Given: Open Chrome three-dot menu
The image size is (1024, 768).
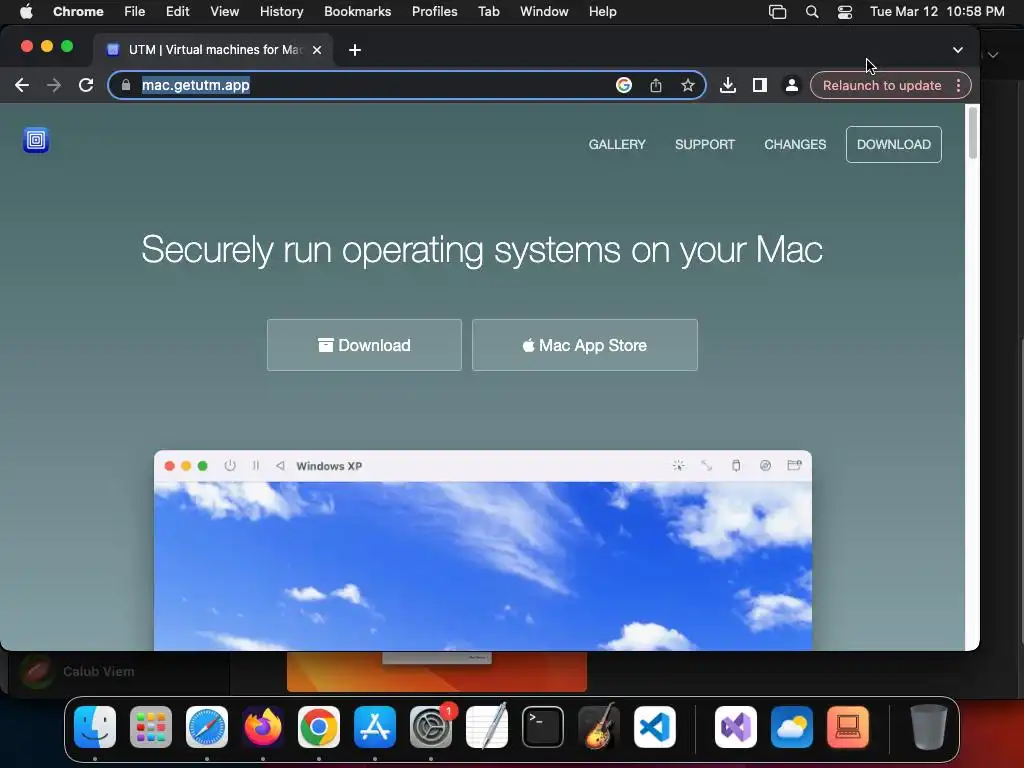Looking at the screenshot, I should [958, 86].
